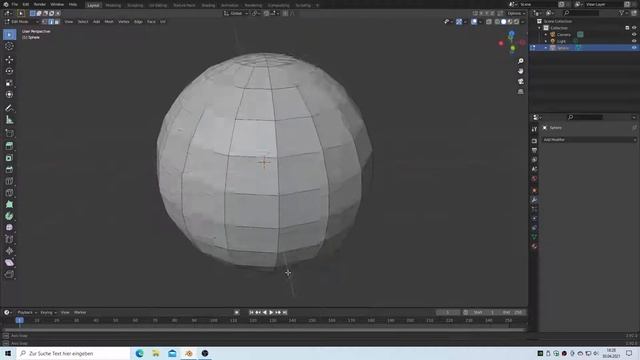Image resolution: width=640 pixels, height=360 pixels.
Task: Play the animation in timeline
Action: (x=271, y=312)
